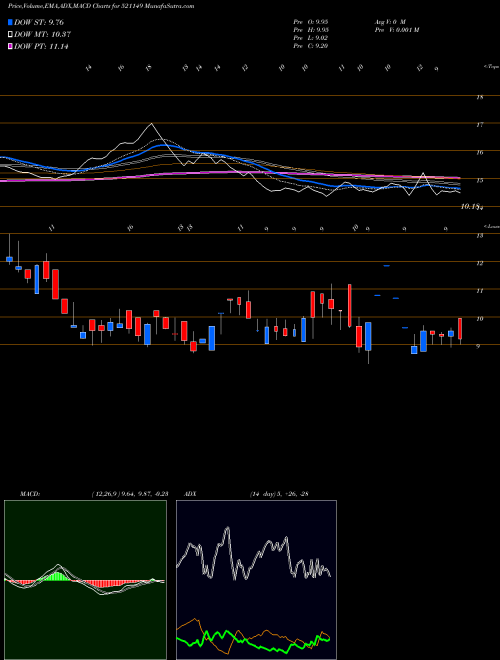This screenshot has height=660, width=500.
Task: Click y-axis label 17 on EMA chart
Action: pyautogui.click(x=479, y=125)
